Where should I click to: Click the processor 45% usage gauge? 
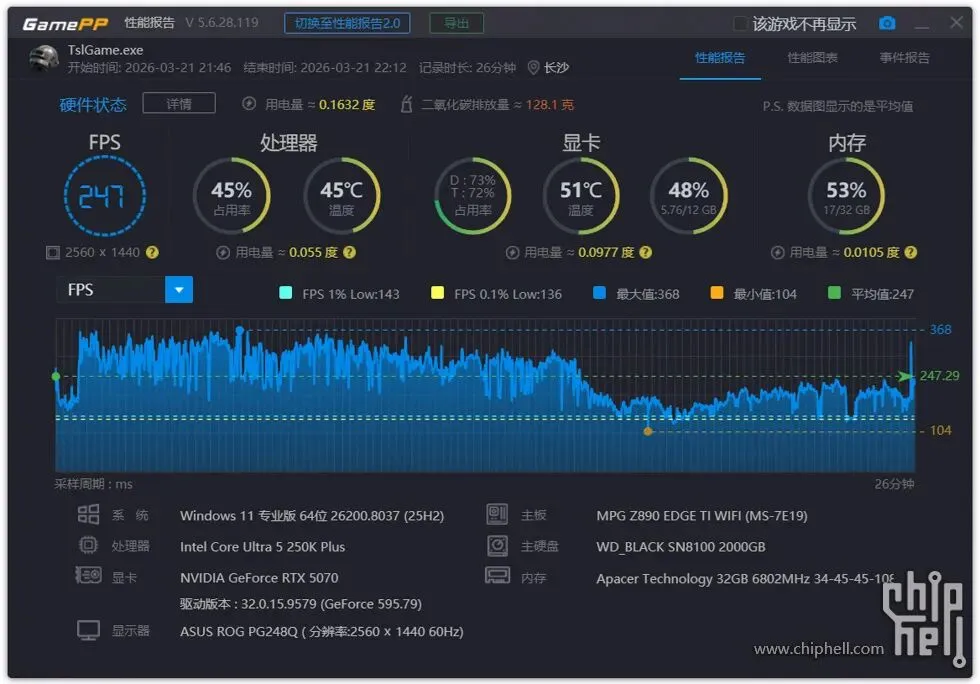coord(231,196)
